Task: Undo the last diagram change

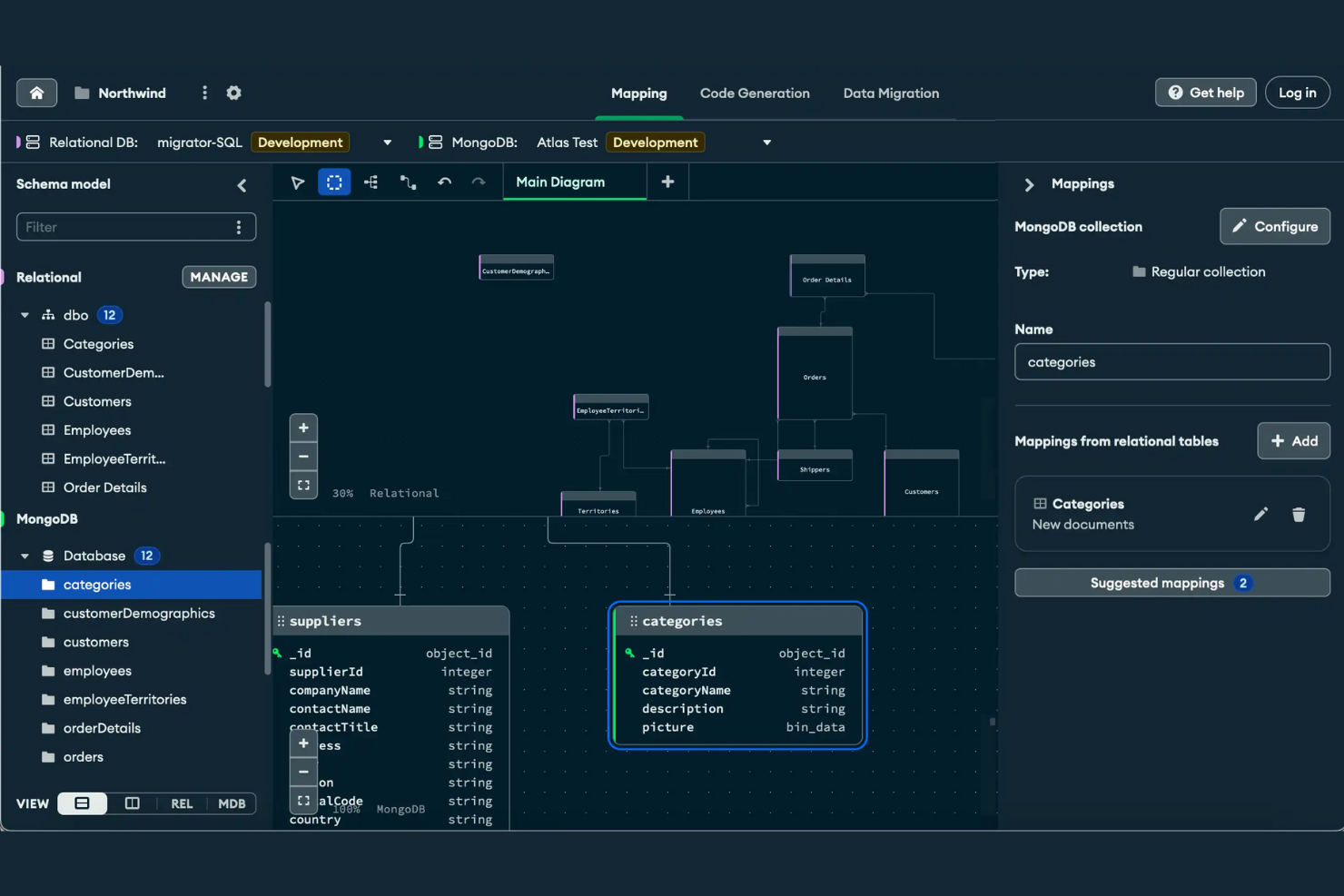Action: coord(445,182)
